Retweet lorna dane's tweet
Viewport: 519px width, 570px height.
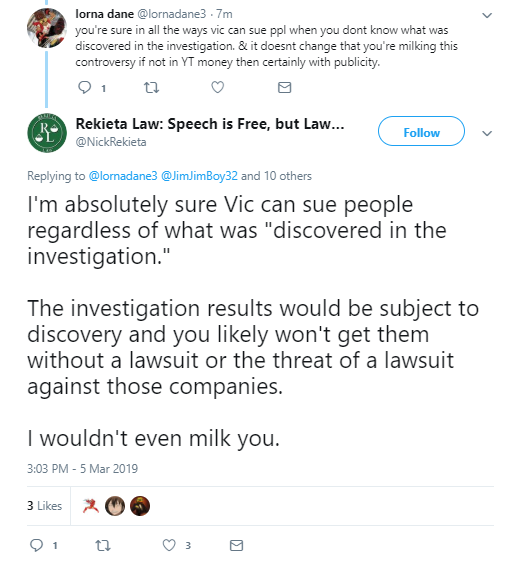point(151,88)
